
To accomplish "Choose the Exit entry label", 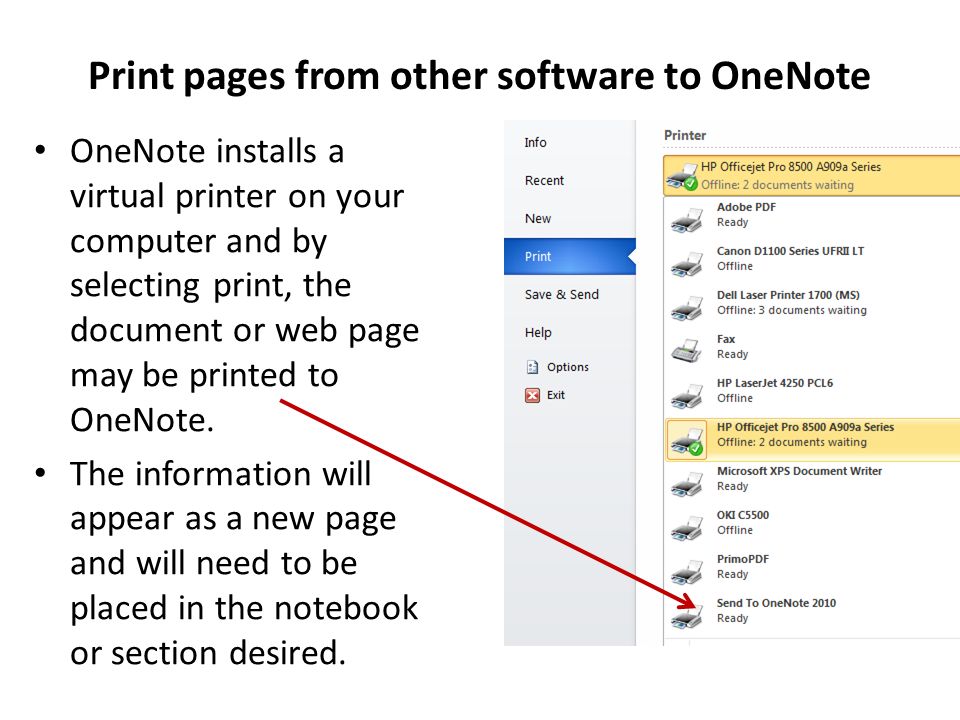I will (555, 395).
